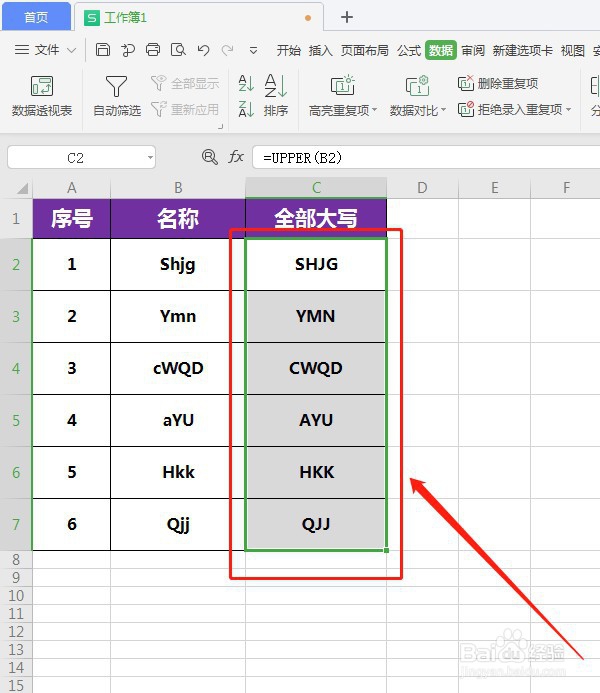Click the WPS spreadsheet icon on 工作簿1 tab

point(92,18)
